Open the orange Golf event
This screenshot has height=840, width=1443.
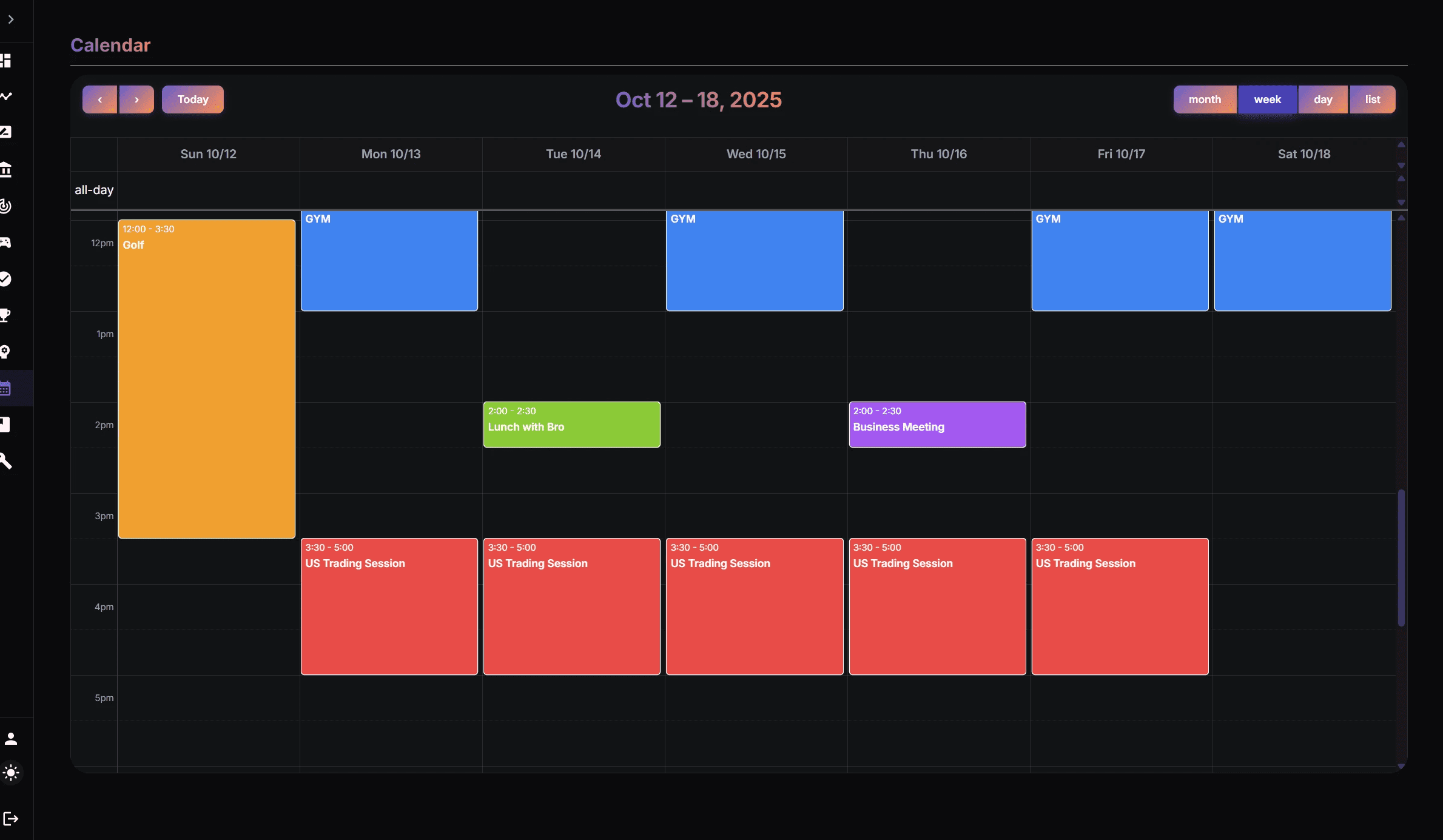click(x=207, y=379)
